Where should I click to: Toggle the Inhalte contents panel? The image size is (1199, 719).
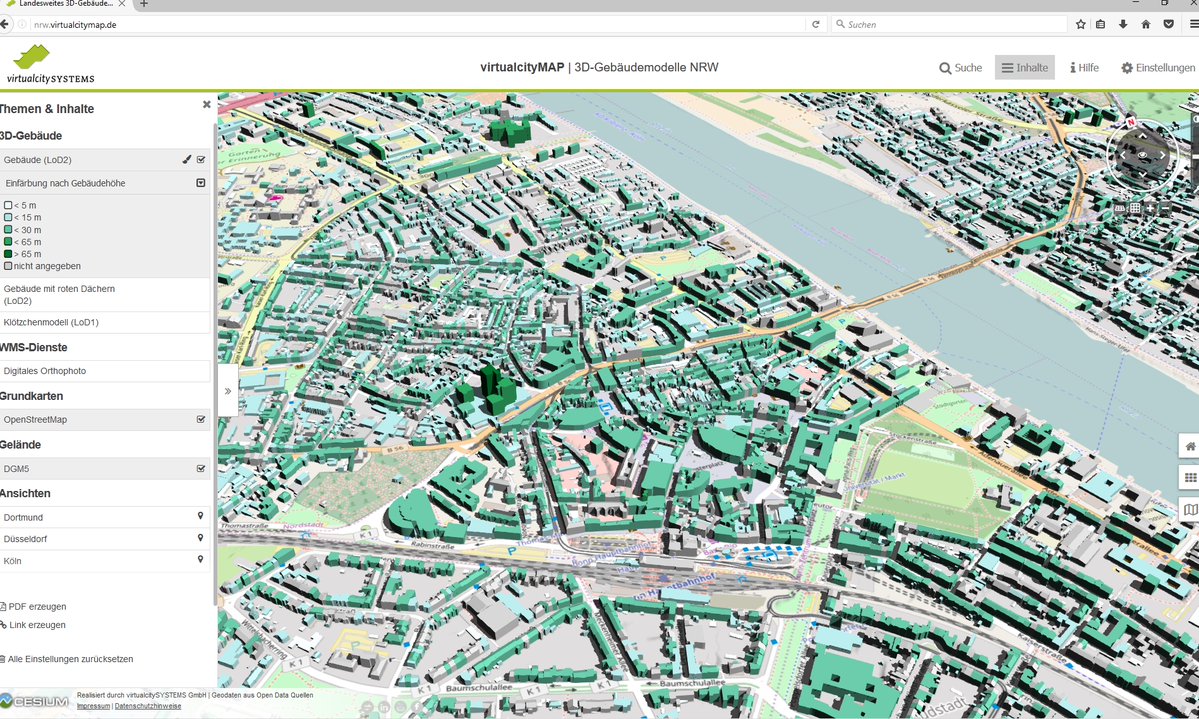(1025, 67)
